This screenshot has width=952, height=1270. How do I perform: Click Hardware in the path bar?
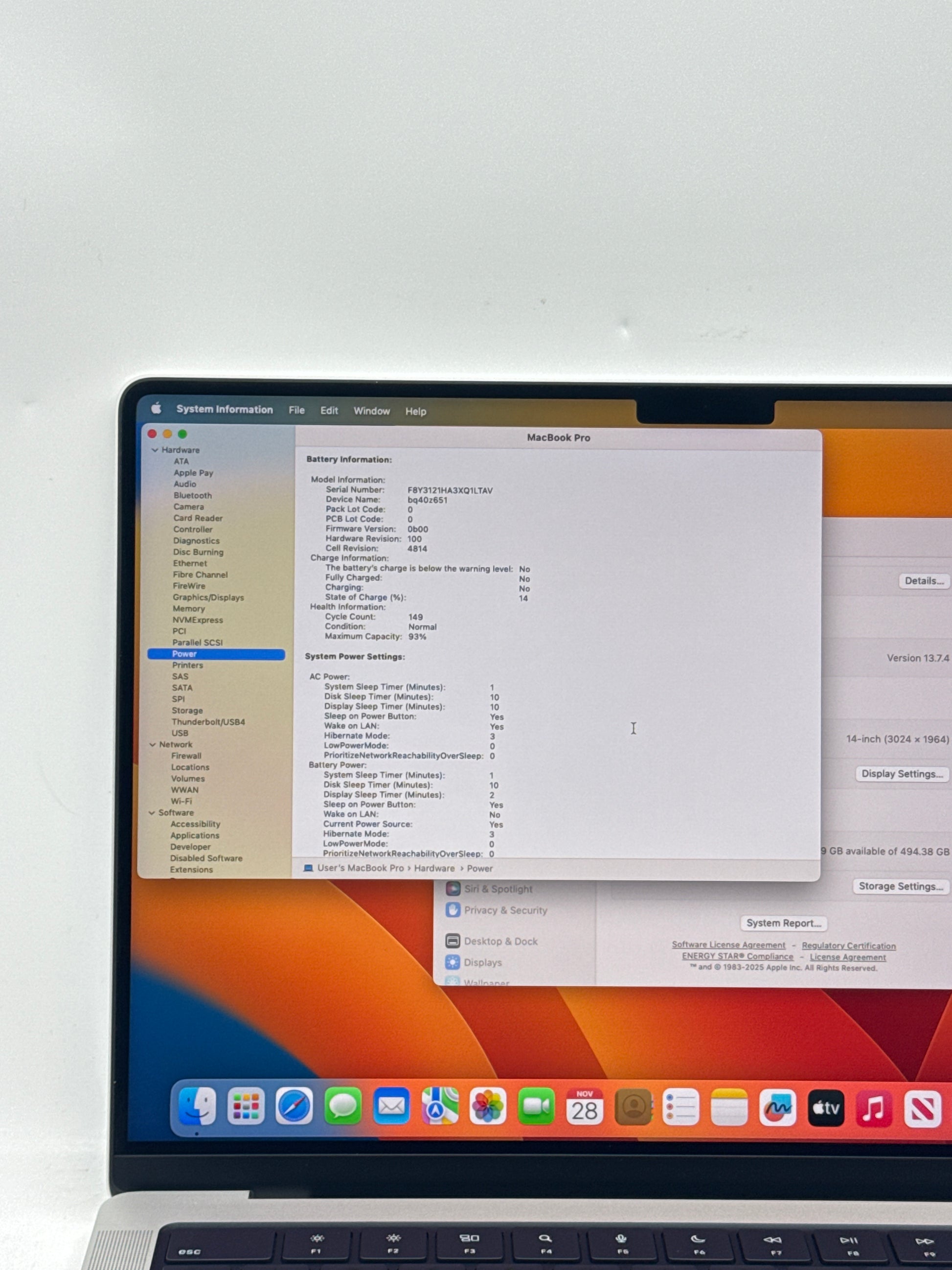[434, 868]
